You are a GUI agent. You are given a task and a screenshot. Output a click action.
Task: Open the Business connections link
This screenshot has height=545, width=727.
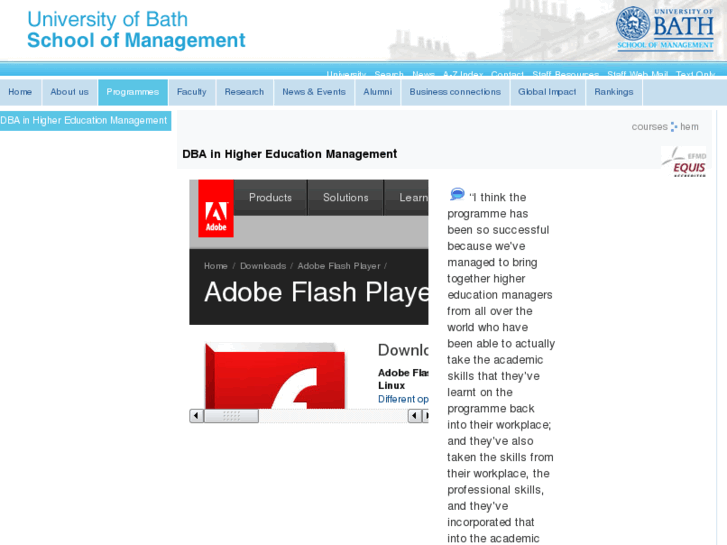point(455,92)
